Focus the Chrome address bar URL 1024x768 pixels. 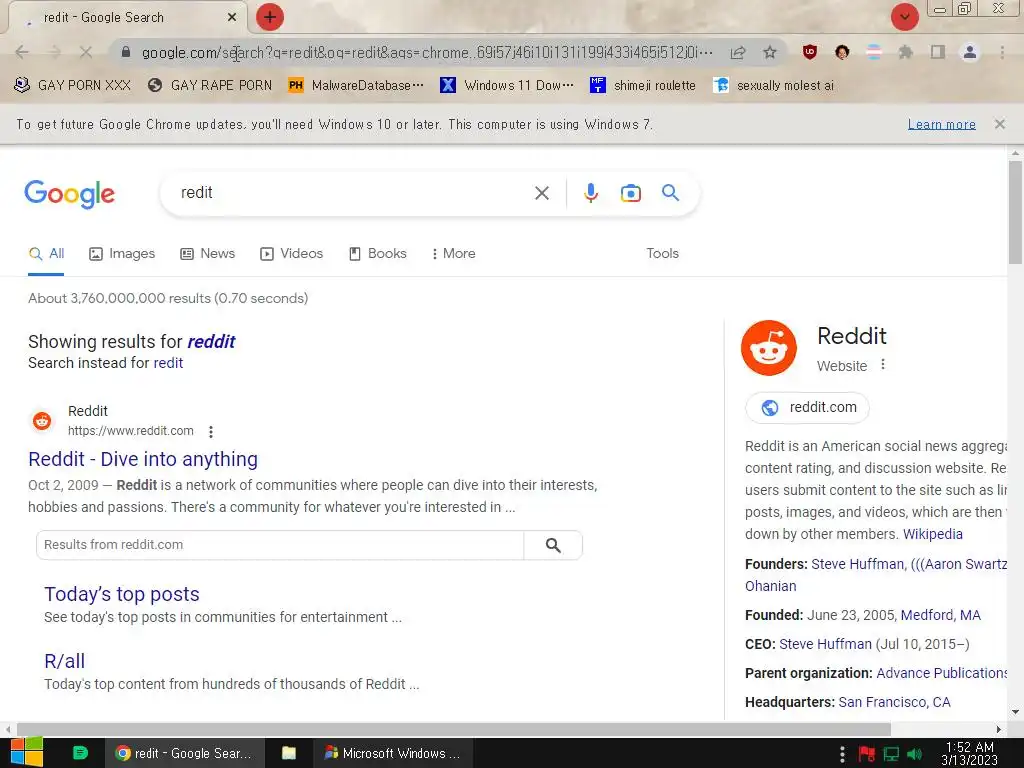[x=428, y=52]
